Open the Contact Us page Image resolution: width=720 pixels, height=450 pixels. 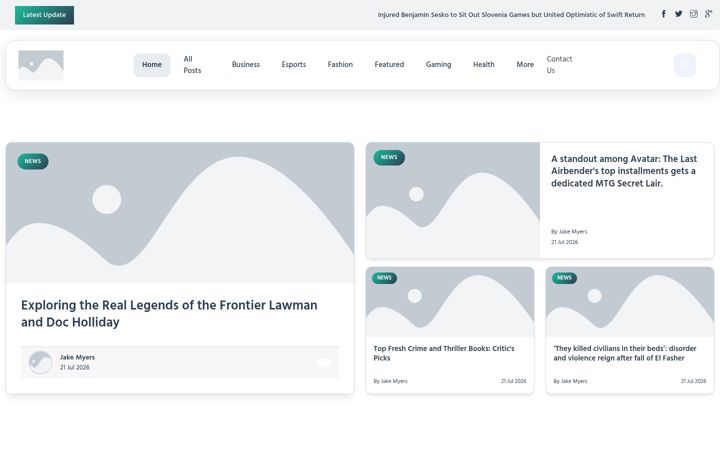pos(559,65)
